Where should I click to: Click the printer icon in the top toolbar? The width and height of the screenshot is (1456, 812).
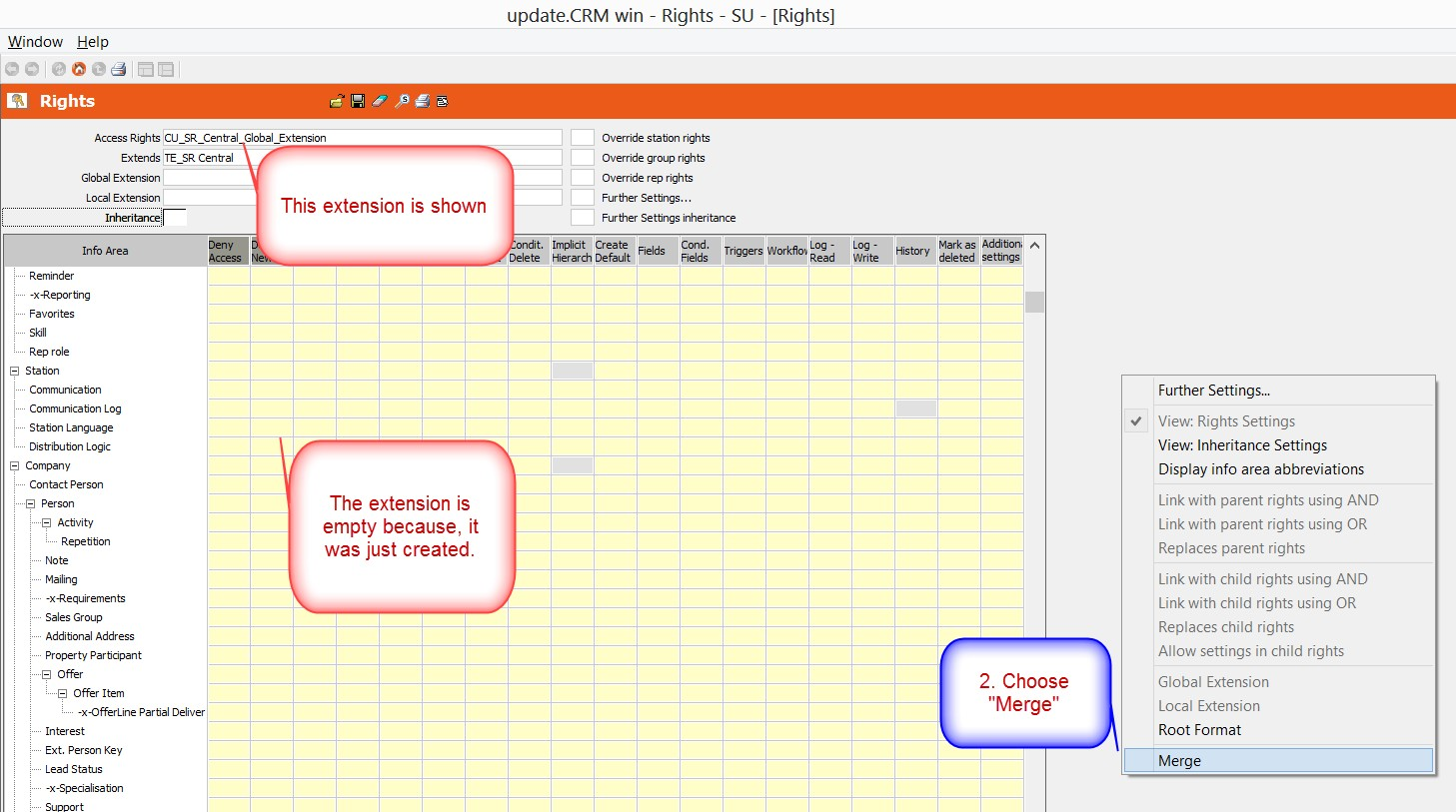(x=119, y=69)
